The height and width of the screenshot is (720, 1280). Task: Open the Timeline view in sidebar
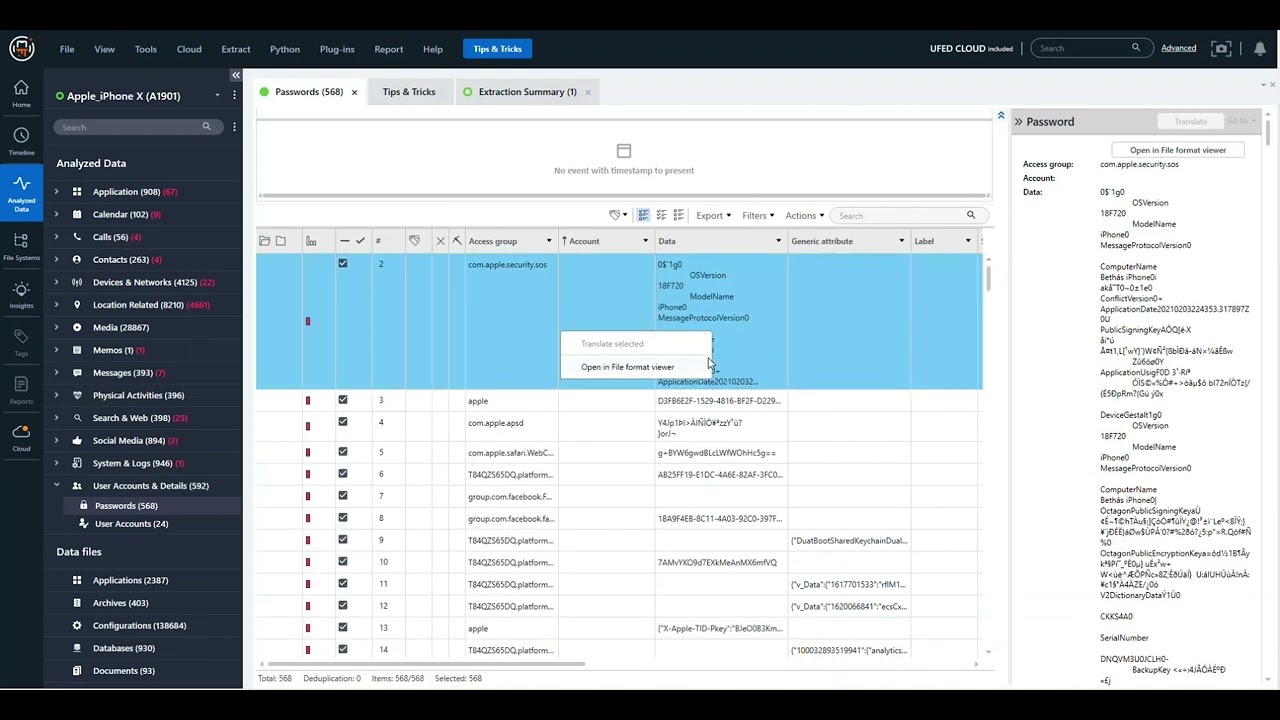[21, 141]
